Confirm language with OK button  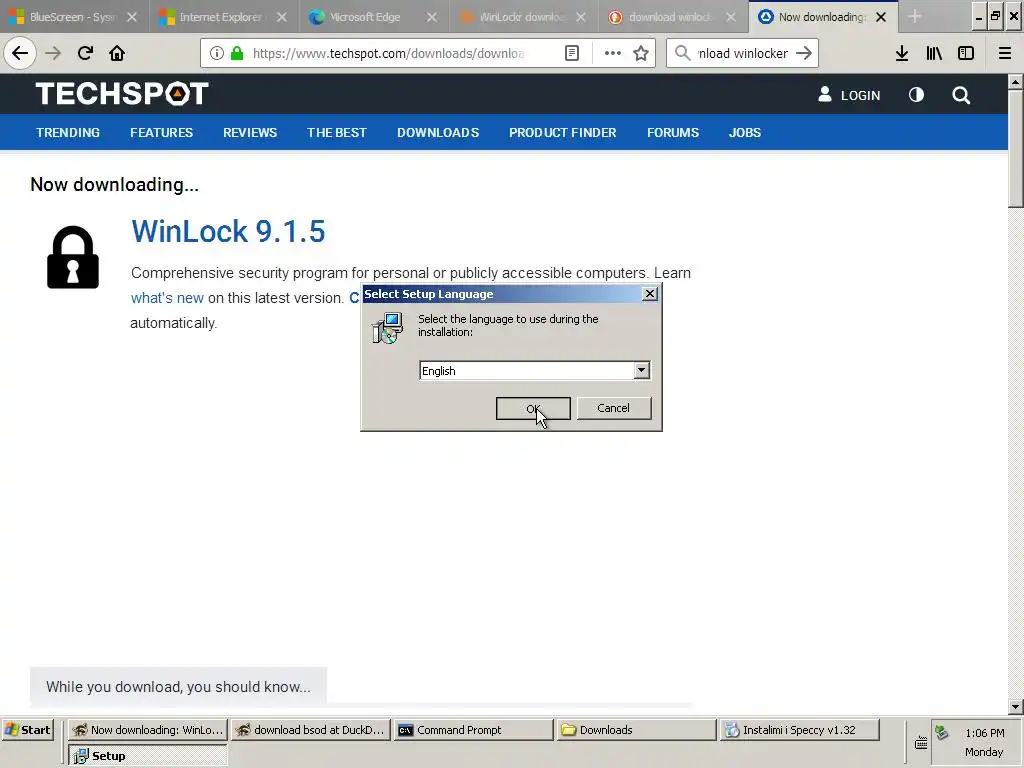(x=533, y=409)
